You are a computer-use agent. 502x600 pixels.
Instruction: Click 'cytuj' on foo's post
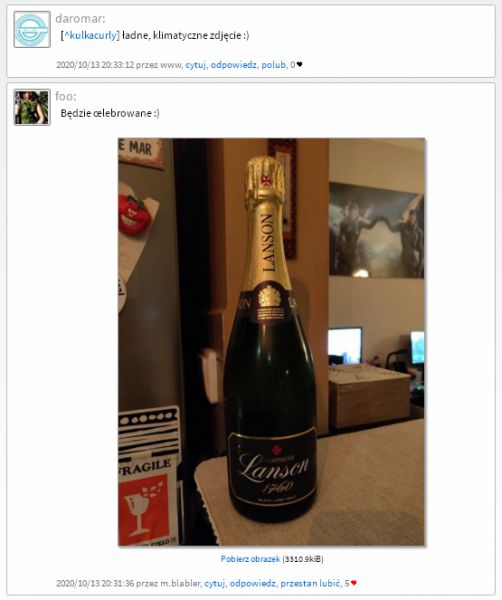coord(214,584)
